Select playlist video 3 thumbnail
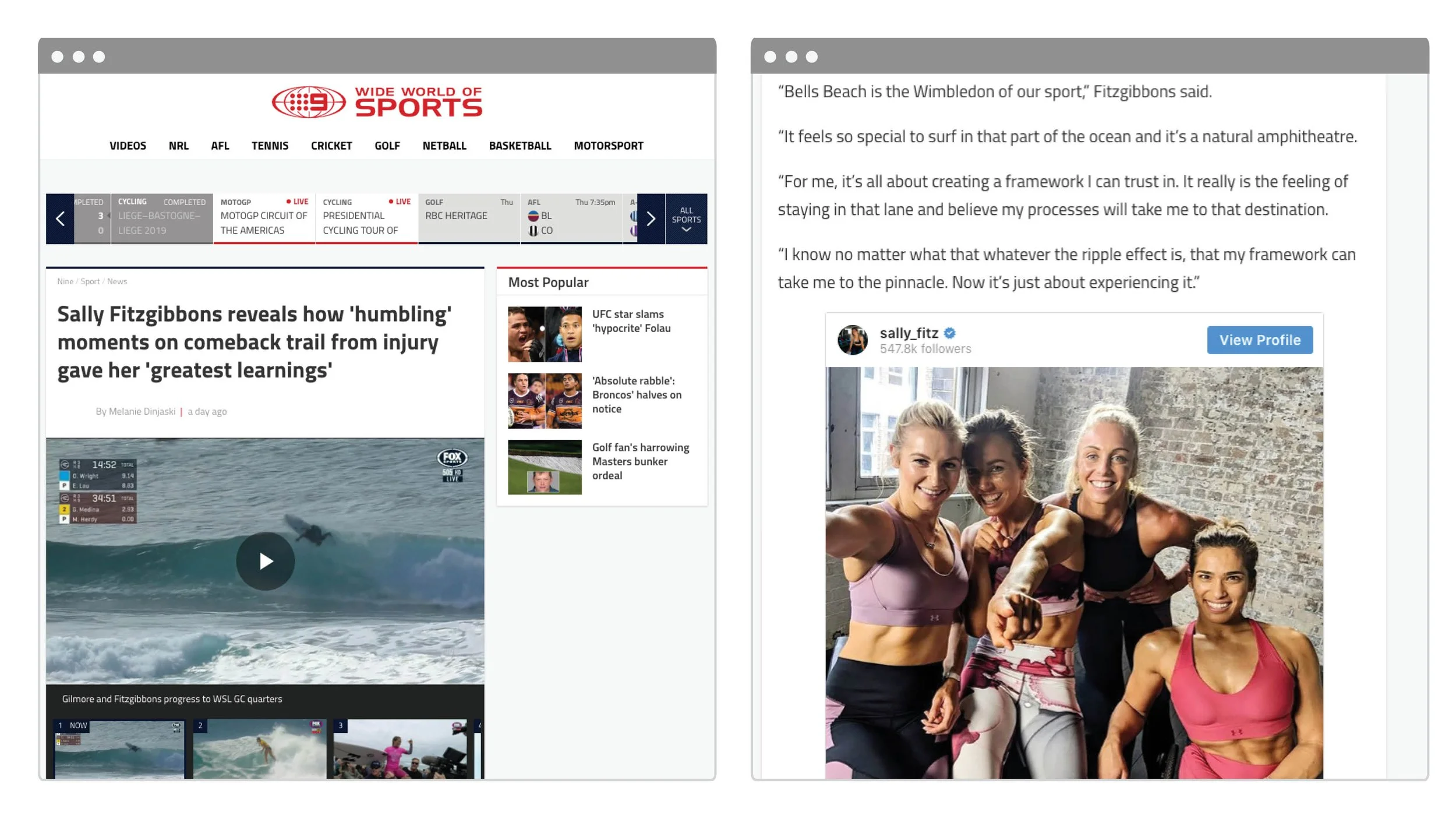The height and width of the screenshot is (819, 1456). click(400, 749)
